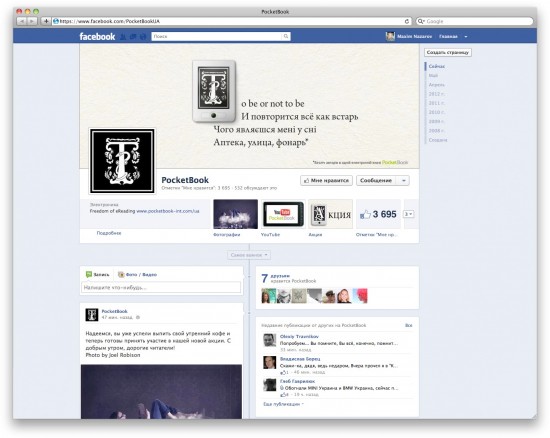The height and width of the screenshot is (438, 550).
Task: Open notifications globe icon in Facebook bar
Action: click(142, 36)
